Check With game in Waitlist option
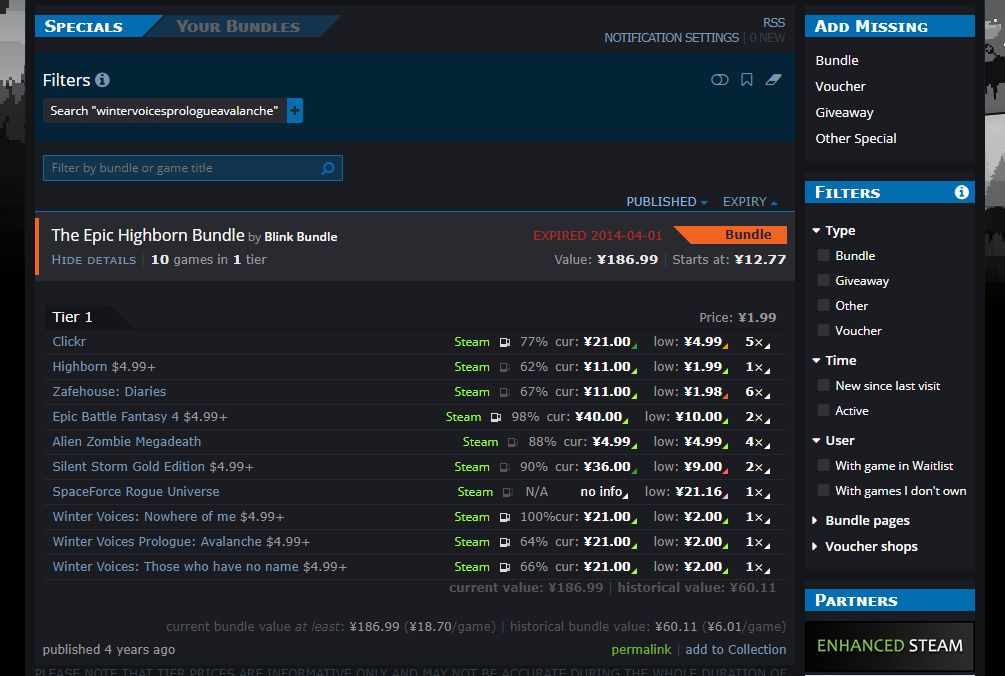 [824, 466]
